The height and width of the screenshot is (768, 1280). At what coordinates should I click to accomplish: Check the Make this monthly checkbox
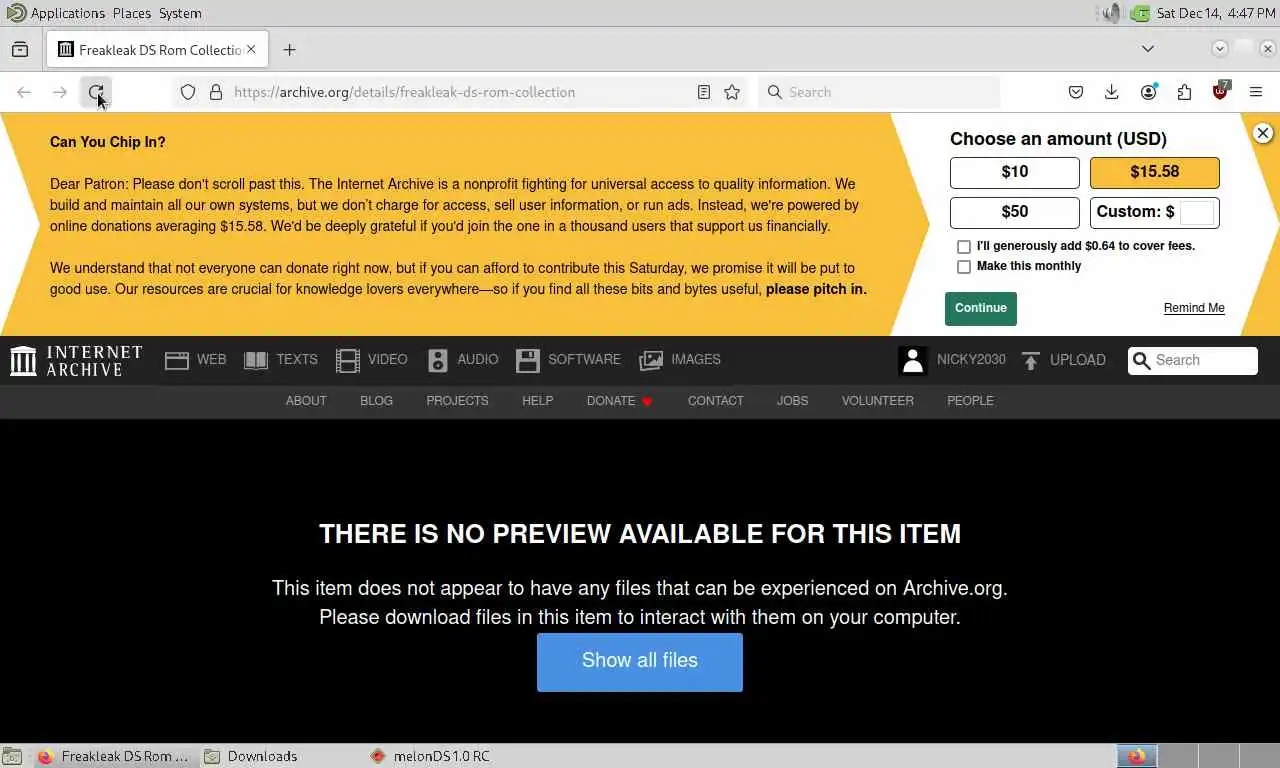(964, 267)
